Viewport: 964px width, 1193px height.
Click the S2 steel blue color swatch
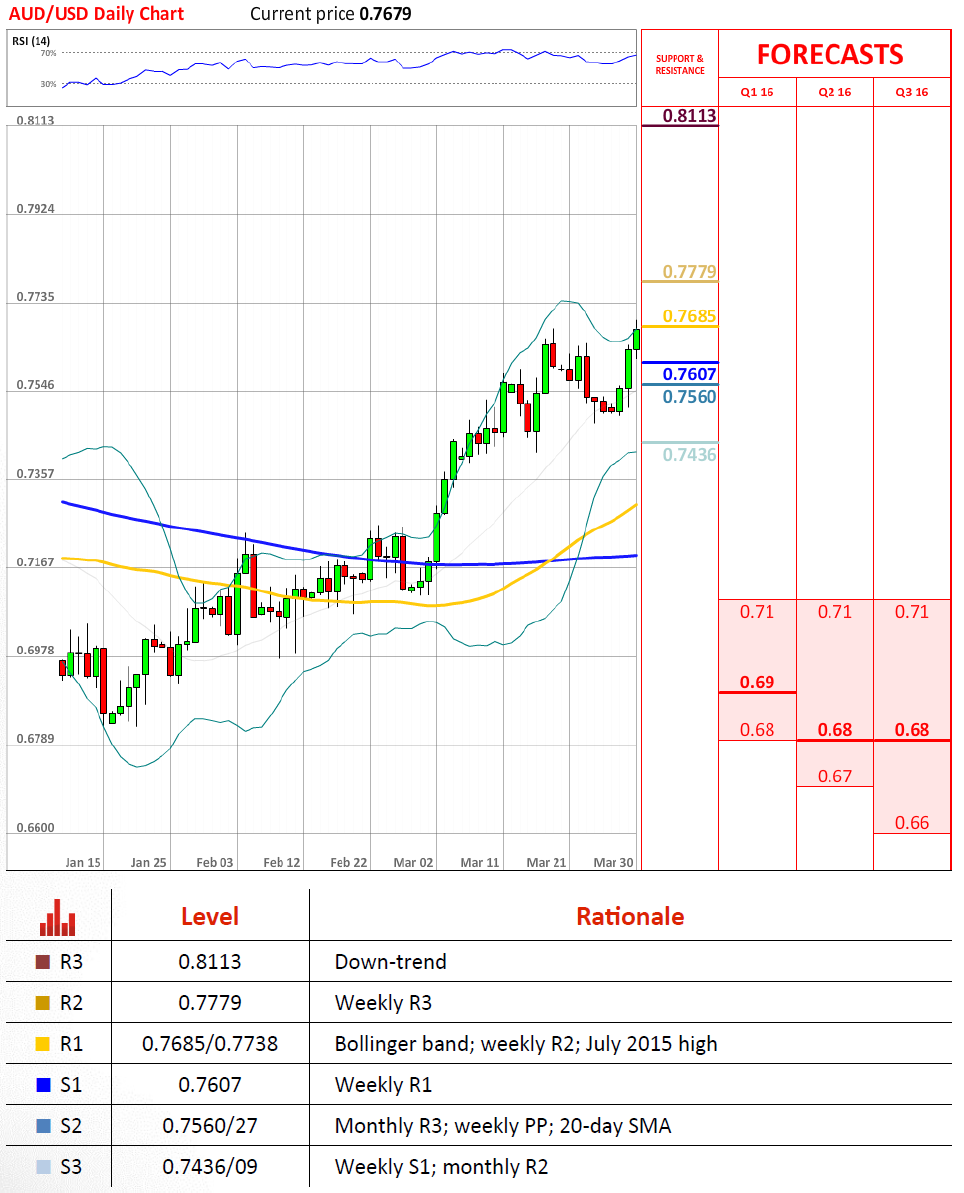pos(43,1125)
